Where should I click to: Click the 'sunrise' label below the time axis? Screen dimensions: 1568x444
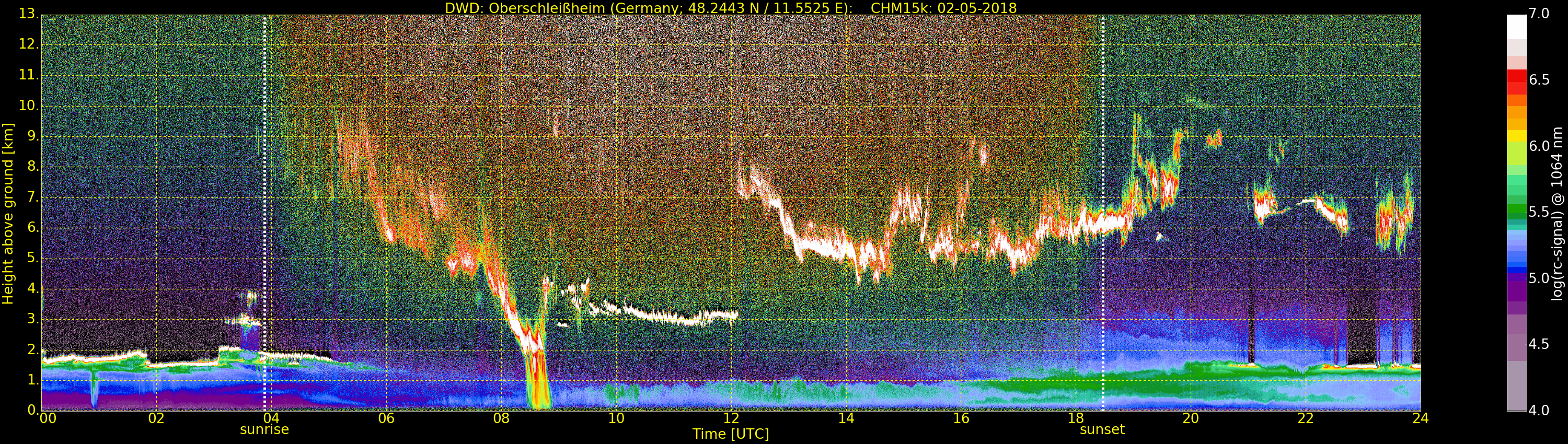click(264, 429)
